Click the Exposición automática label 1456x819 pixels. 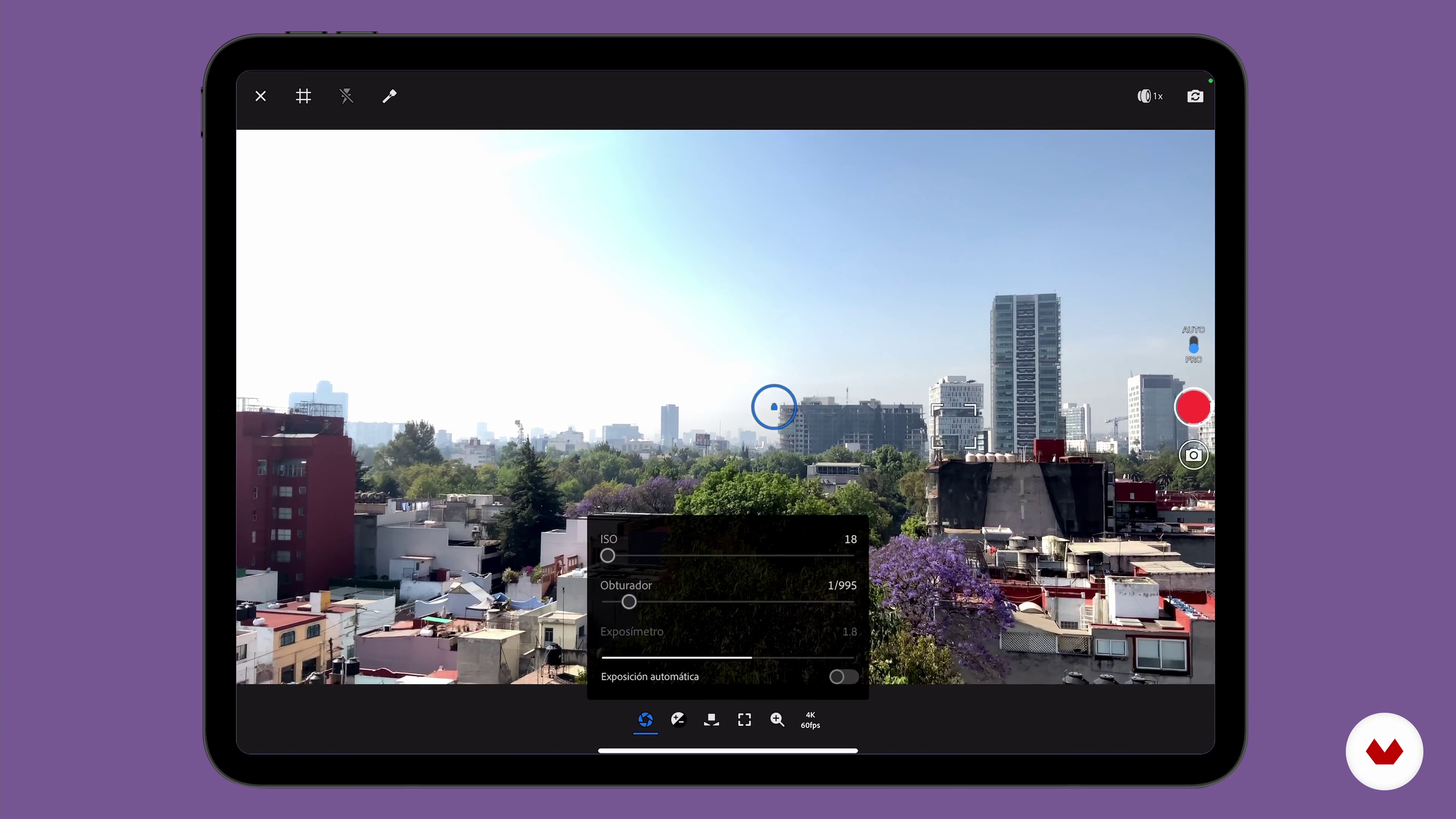pyautogui.click(x=650, y=676)
